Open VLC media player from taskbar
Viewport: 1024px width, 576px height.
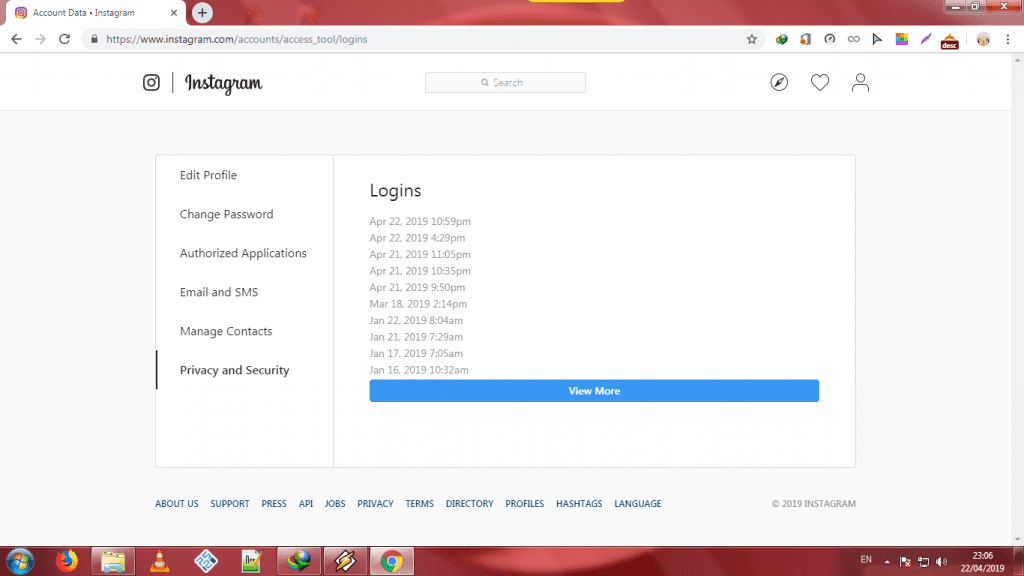(x=159, y=561)
